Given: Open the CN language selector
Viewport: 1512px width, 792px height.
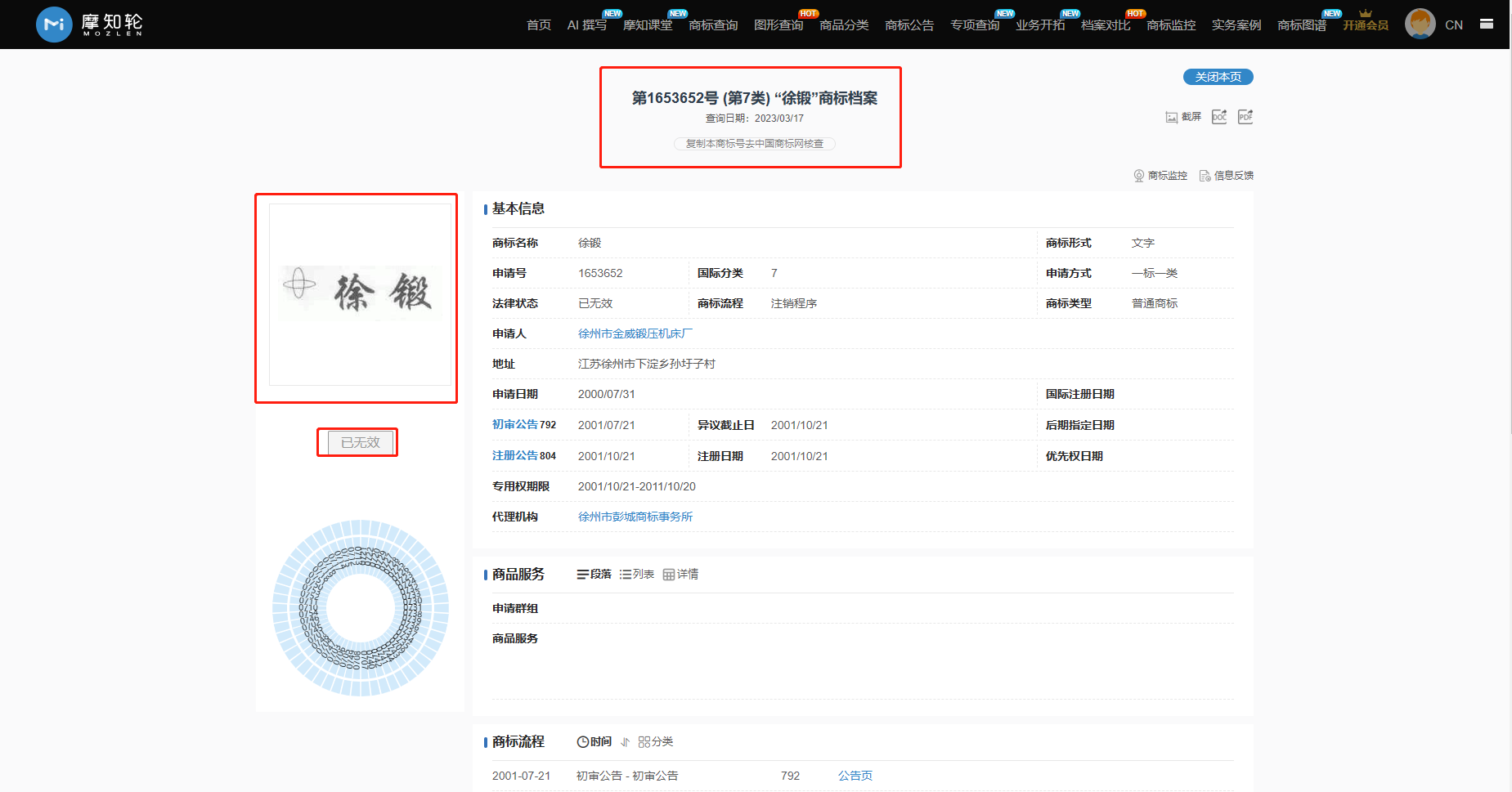Looking at the screenshot, I should click(1453, 25).
